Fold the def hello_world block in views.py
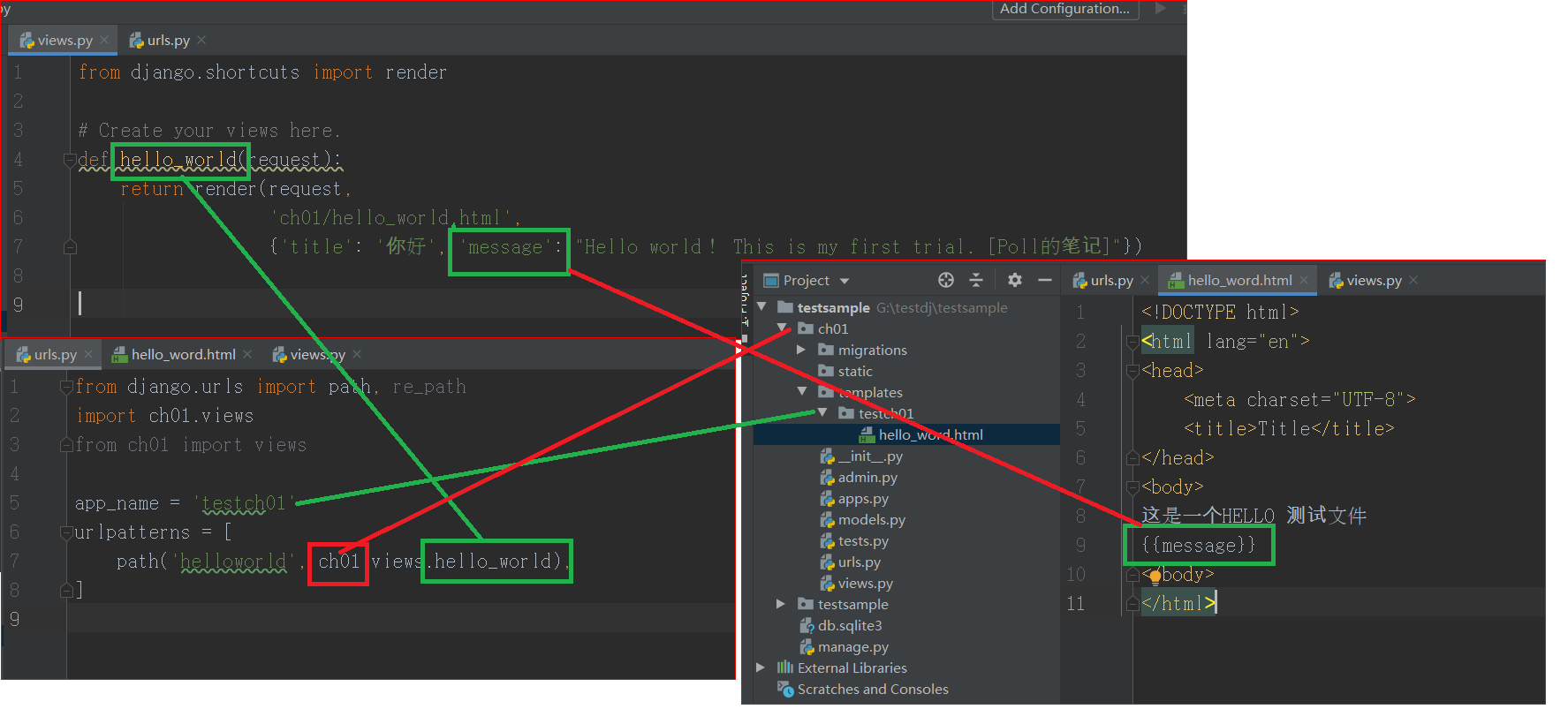Viewport: 1568px width, 709px height. 70,160
